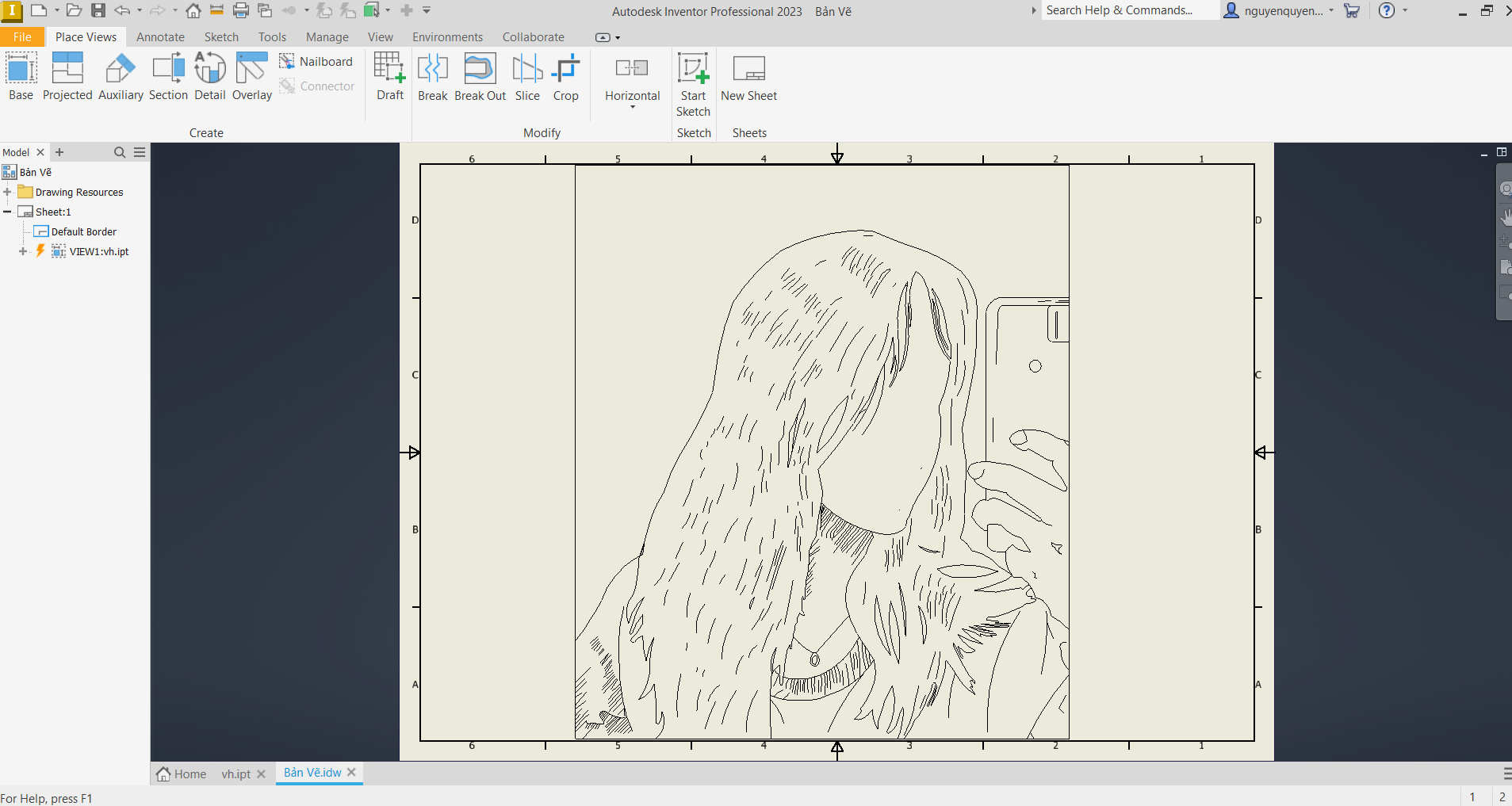The image size is (1512, 806).
Task: Click the shopping cart icon
Action: (x=1352, y=10)
